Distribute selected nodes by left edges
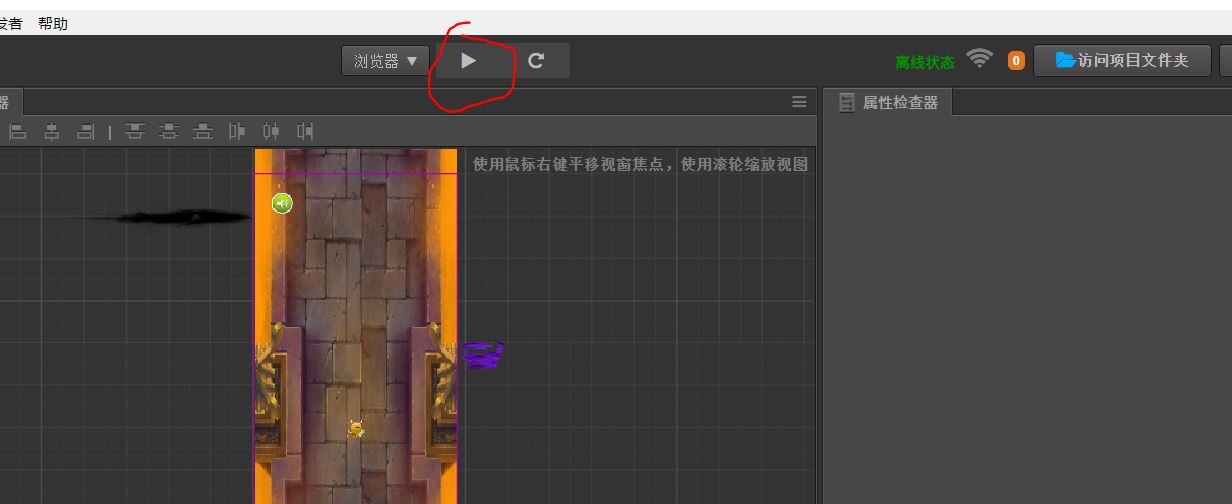This screenshot has height=504, width=1232. pos(237,131)
